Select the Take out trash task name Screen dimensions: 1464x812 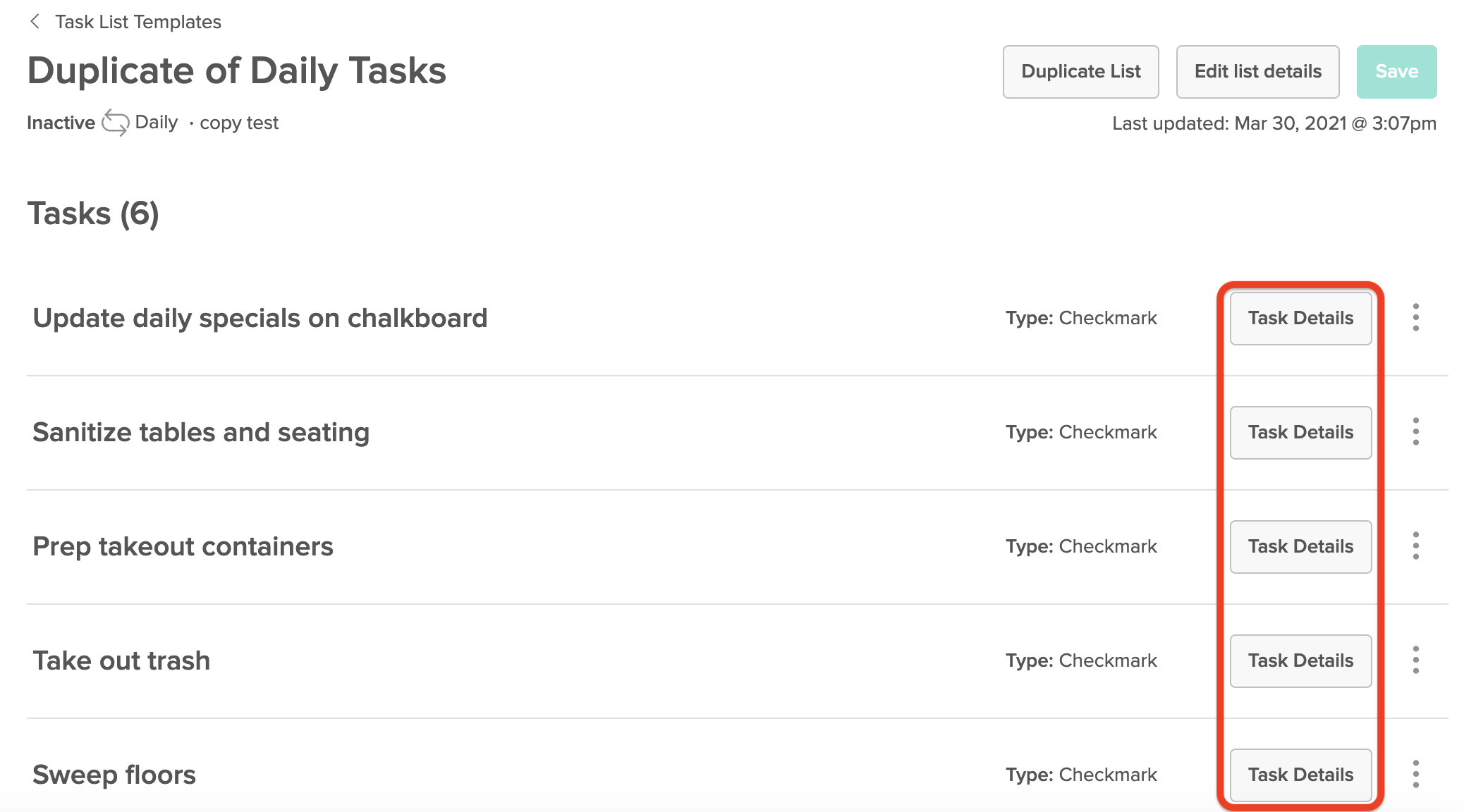click(121, 661)
